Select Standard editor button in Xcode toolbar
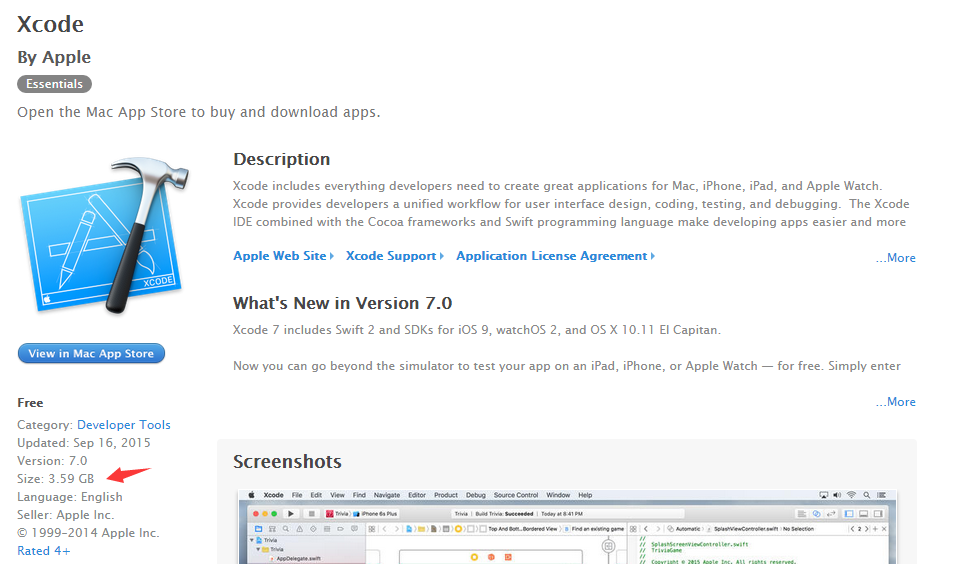 coord(802,514)
